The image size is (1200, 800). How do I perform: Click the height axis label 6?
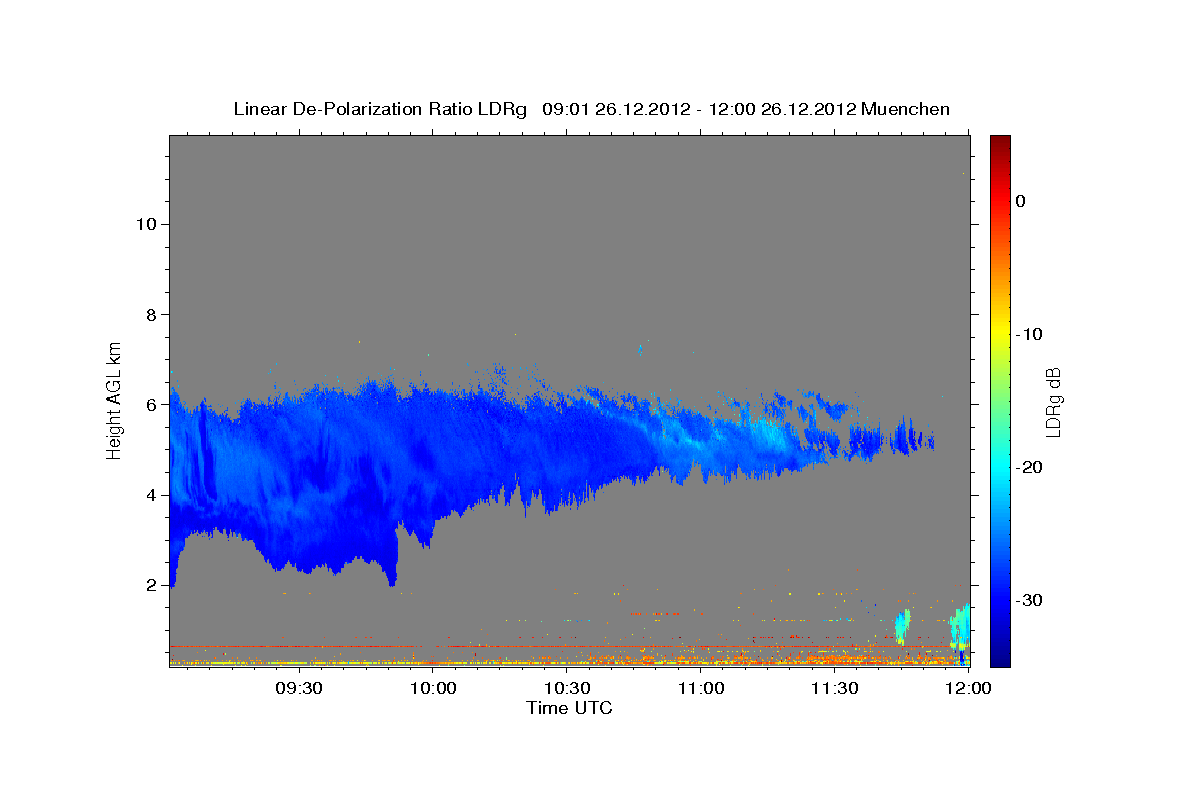coord(152,405)
